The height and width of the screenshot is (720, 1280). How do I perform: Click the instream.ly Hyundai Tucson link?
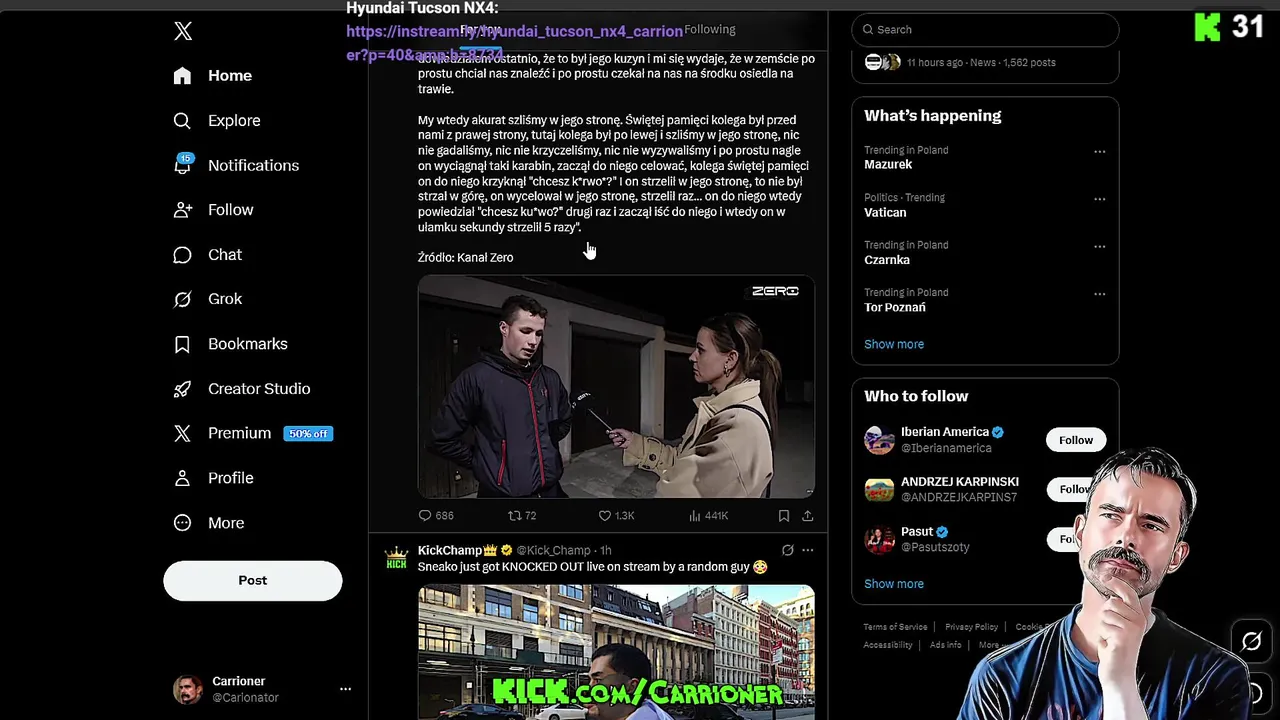pos(514,43)
